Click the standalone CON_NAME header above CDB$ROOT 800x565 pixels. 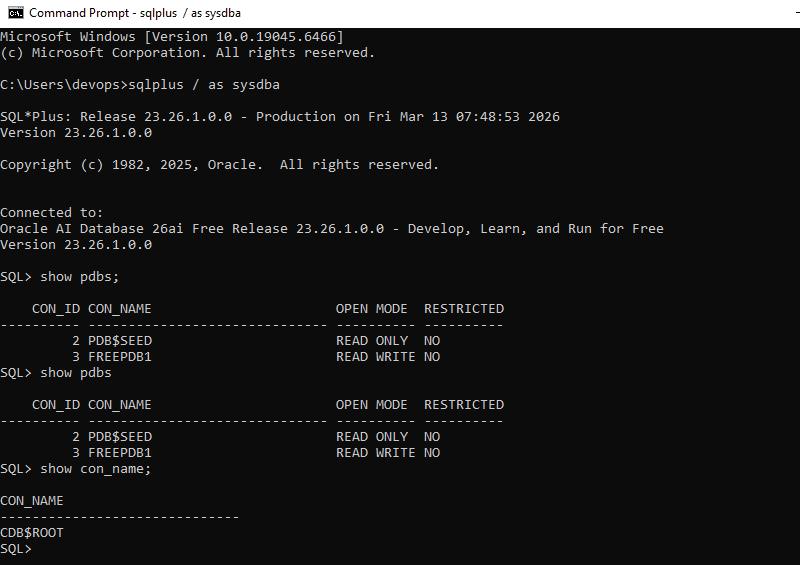point(32,501)
